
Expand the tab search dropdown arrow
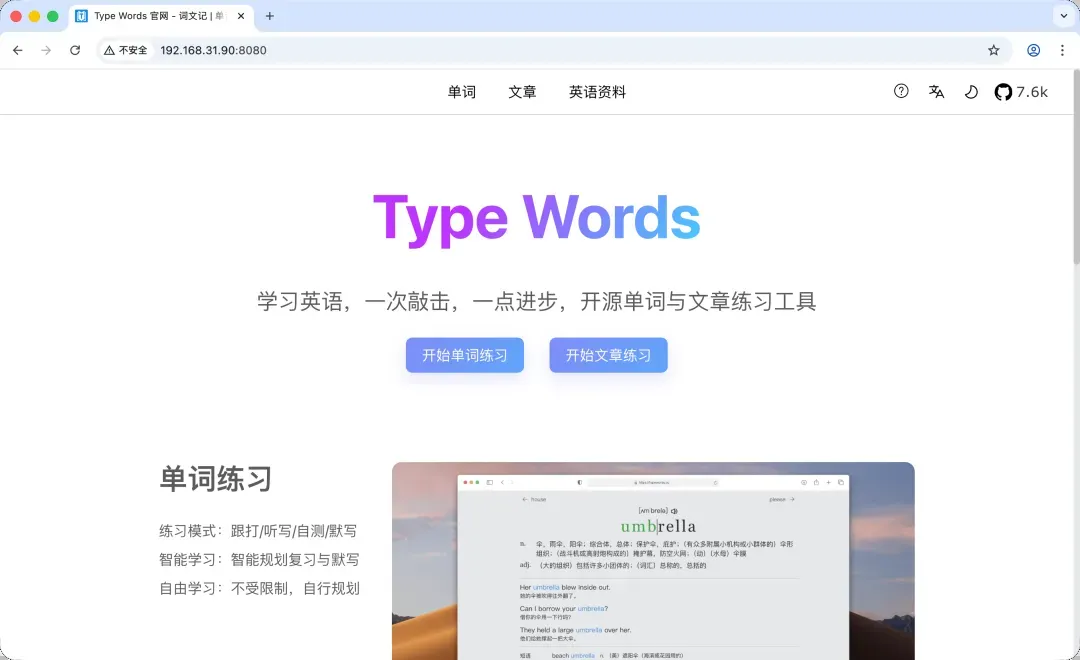click(1061, 16)
